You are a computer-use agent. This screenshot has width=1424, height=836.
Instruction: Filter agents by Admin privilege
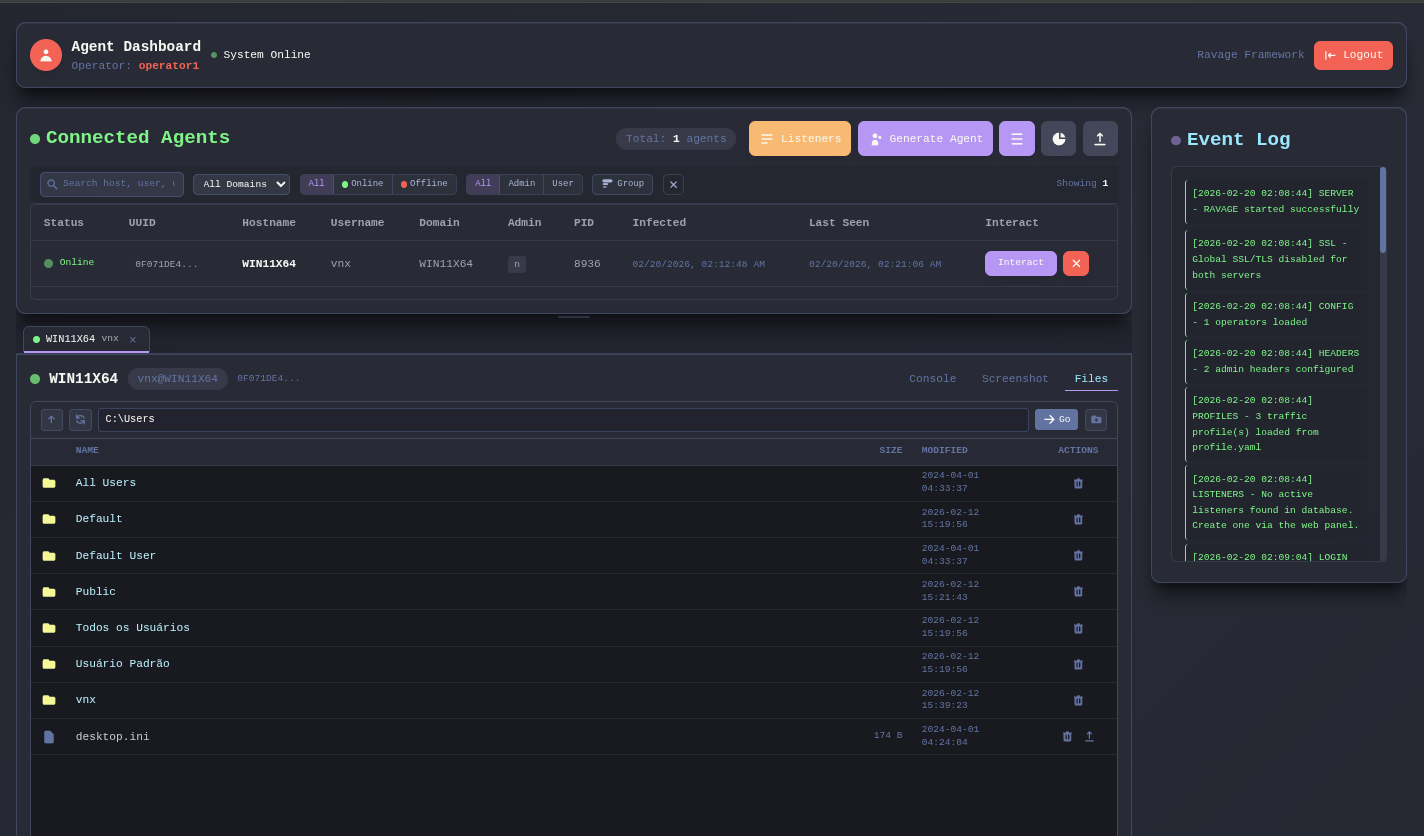[522, 184]
